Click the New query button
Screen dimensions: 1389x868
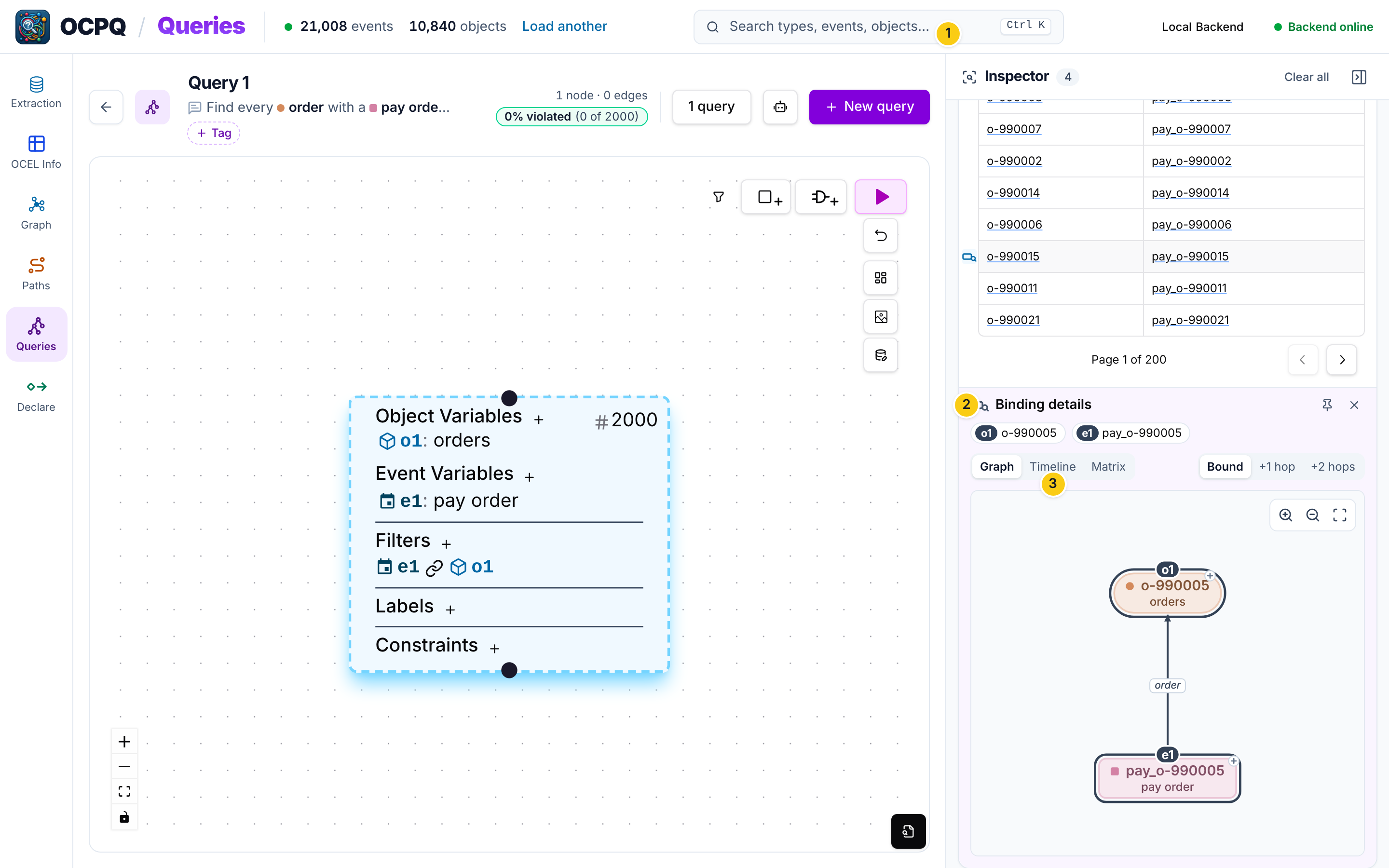[869, 107]
